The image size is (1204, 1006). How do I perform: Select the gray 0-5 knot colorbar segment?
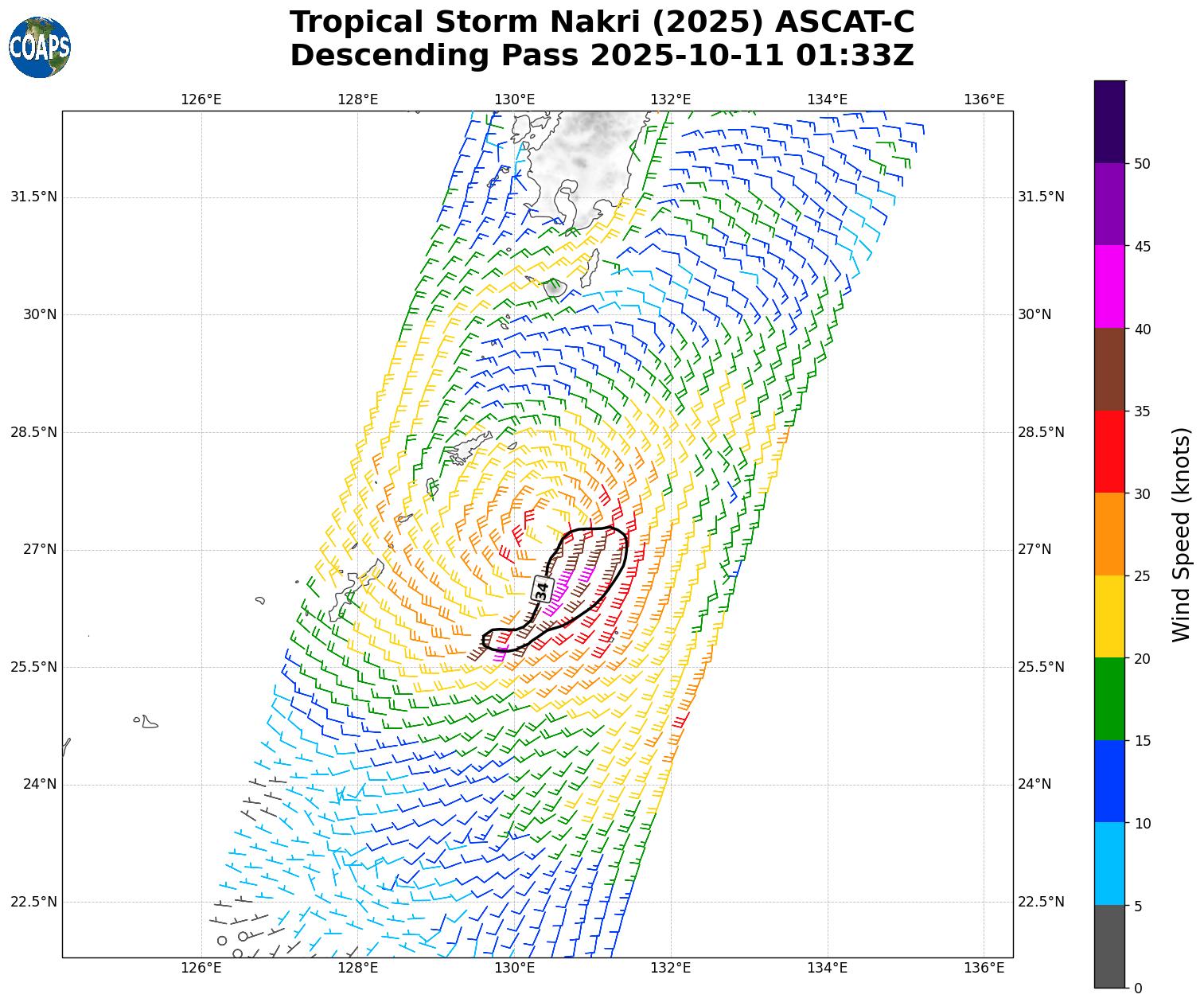pos(1109,946)
